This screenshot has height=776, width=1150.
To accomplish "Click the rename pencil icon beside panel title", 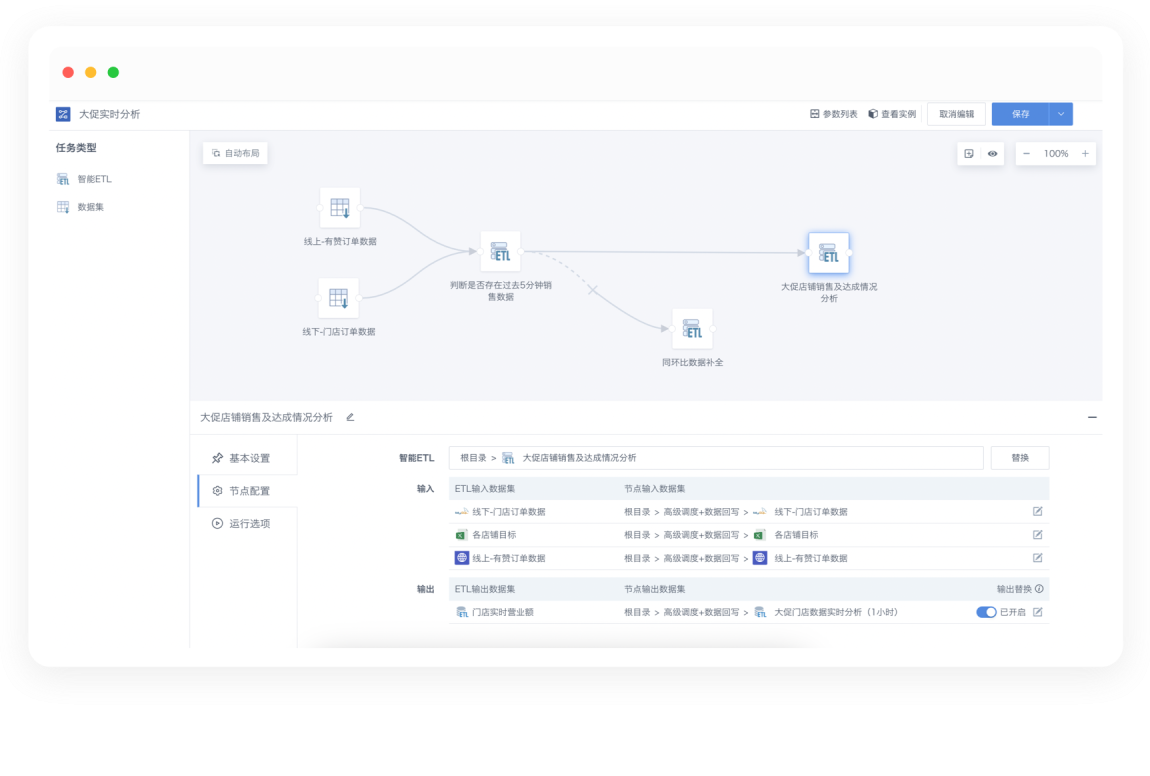I will (x=351, y=417).
